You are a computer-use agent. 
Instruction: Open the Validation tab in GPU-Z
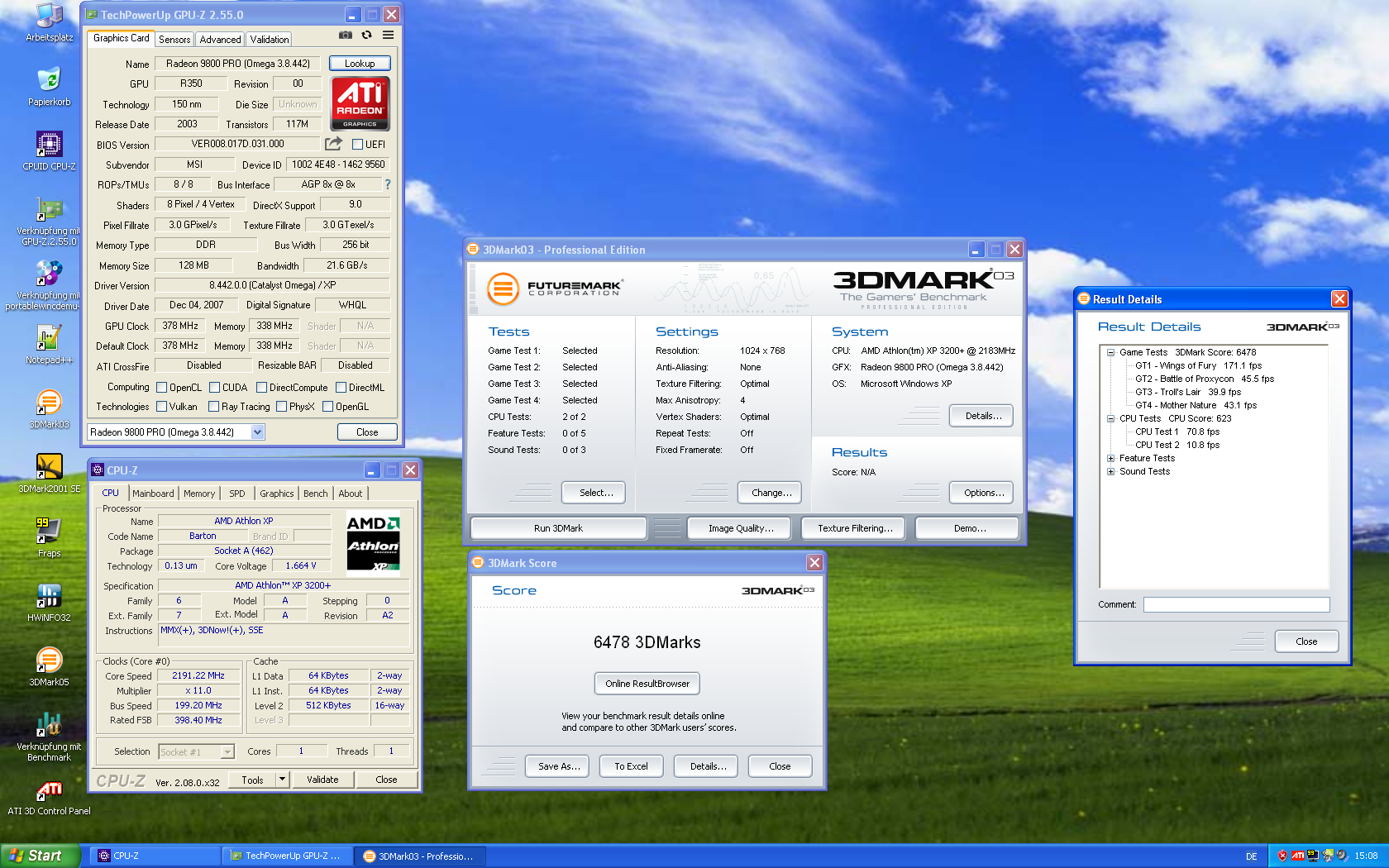click(270, 39)
